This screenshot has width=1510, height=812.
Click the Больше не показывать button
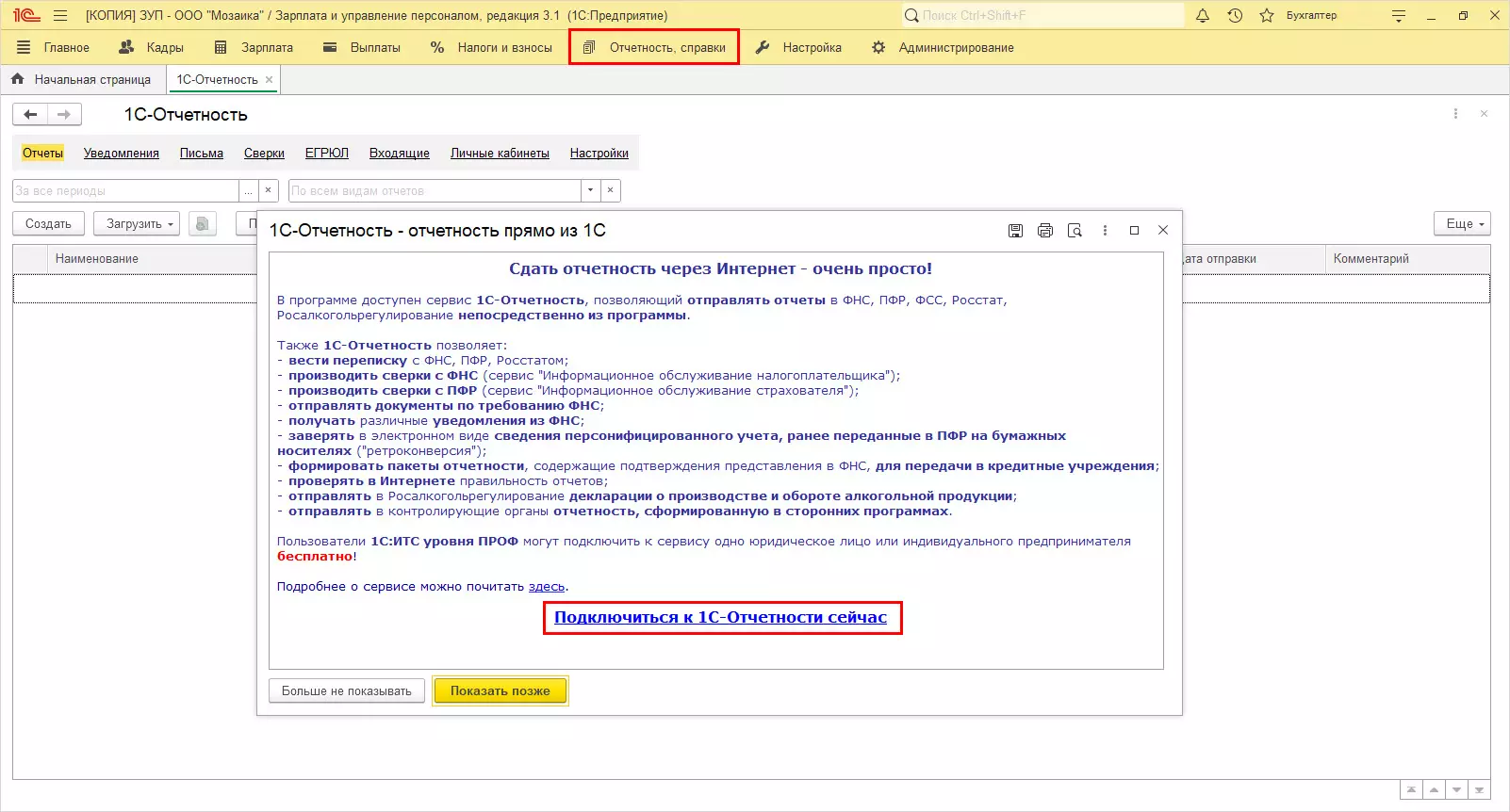(x=347, y=690)
